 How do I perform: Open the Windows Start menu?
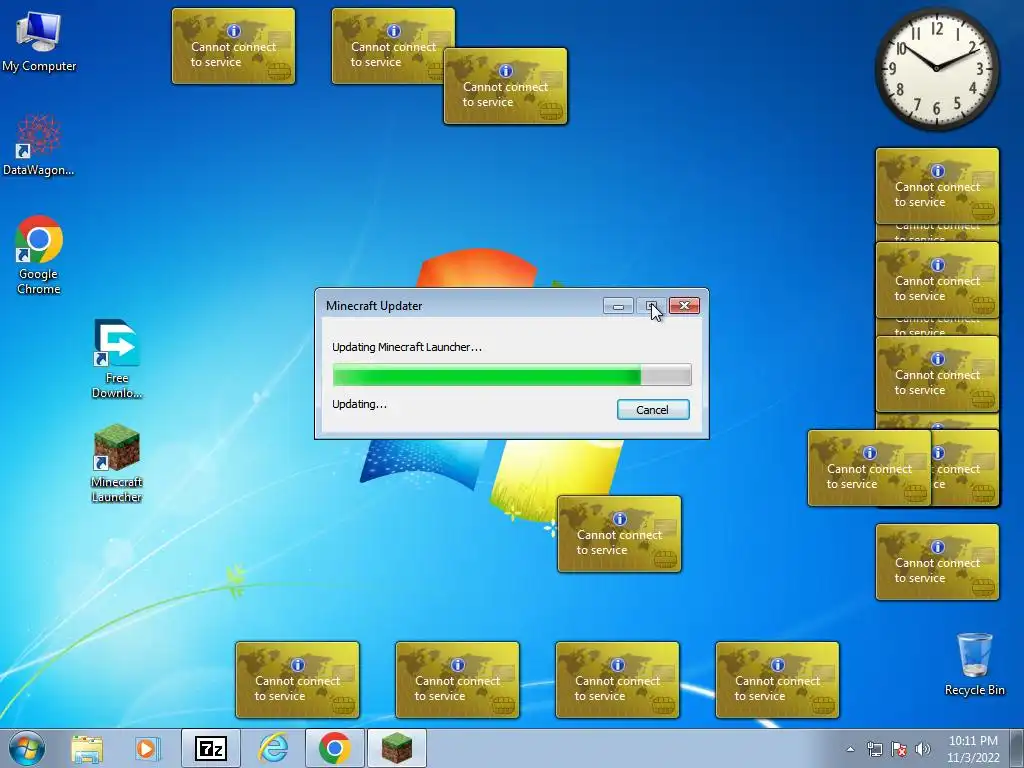point(27,748)
